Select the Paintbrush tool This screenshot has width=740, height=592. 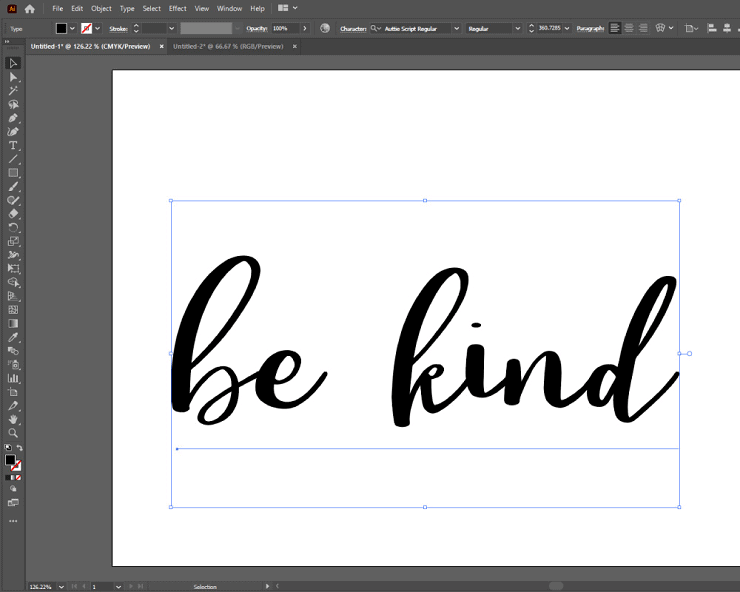click(x=13, y=186)
